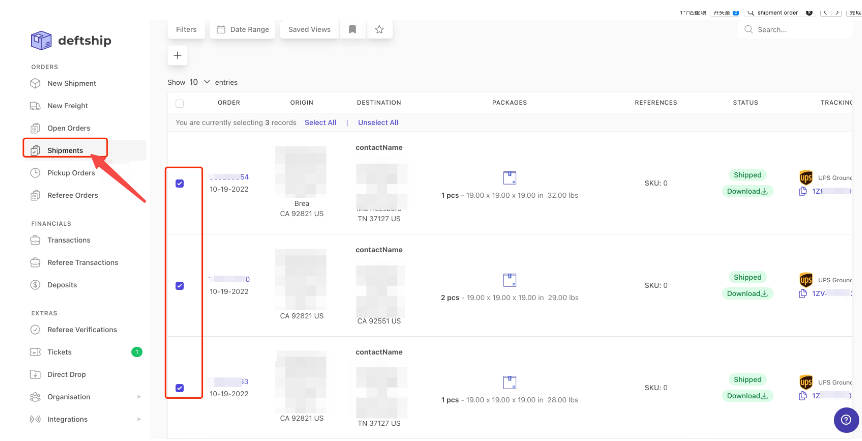Click the ORDER column header

point(229,103)
